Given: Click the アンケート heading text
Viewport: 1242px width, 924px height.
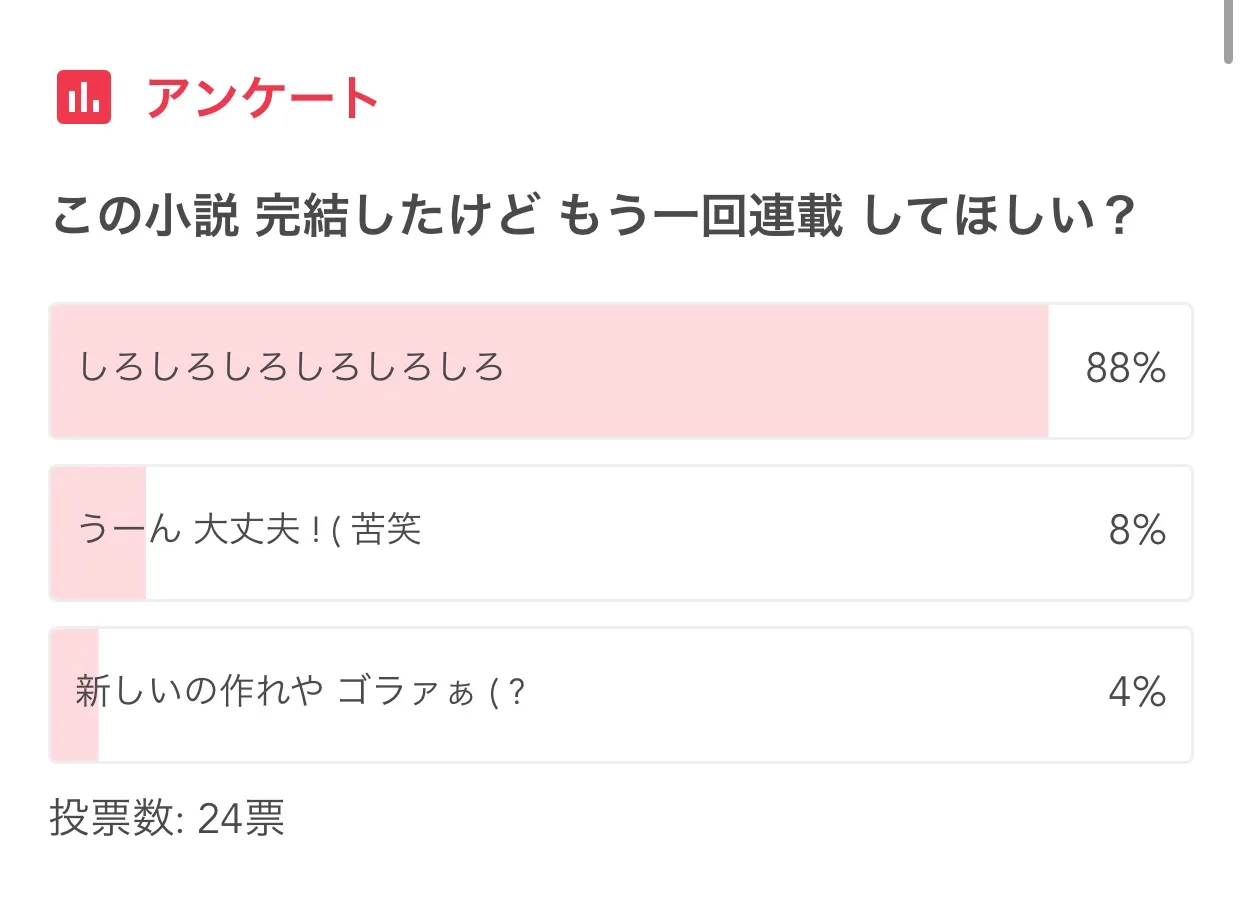Looking at the screenshot, I should [262, 97].
